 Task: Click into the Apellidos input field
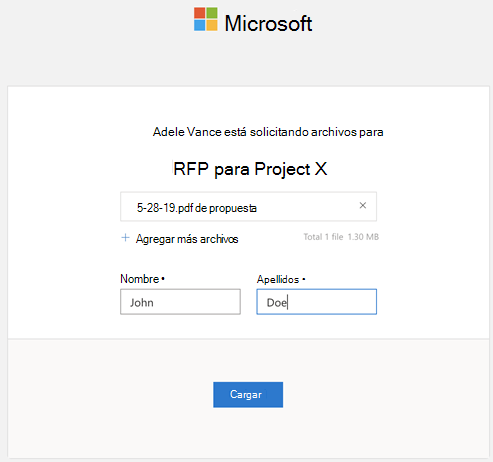click(316, 302)
